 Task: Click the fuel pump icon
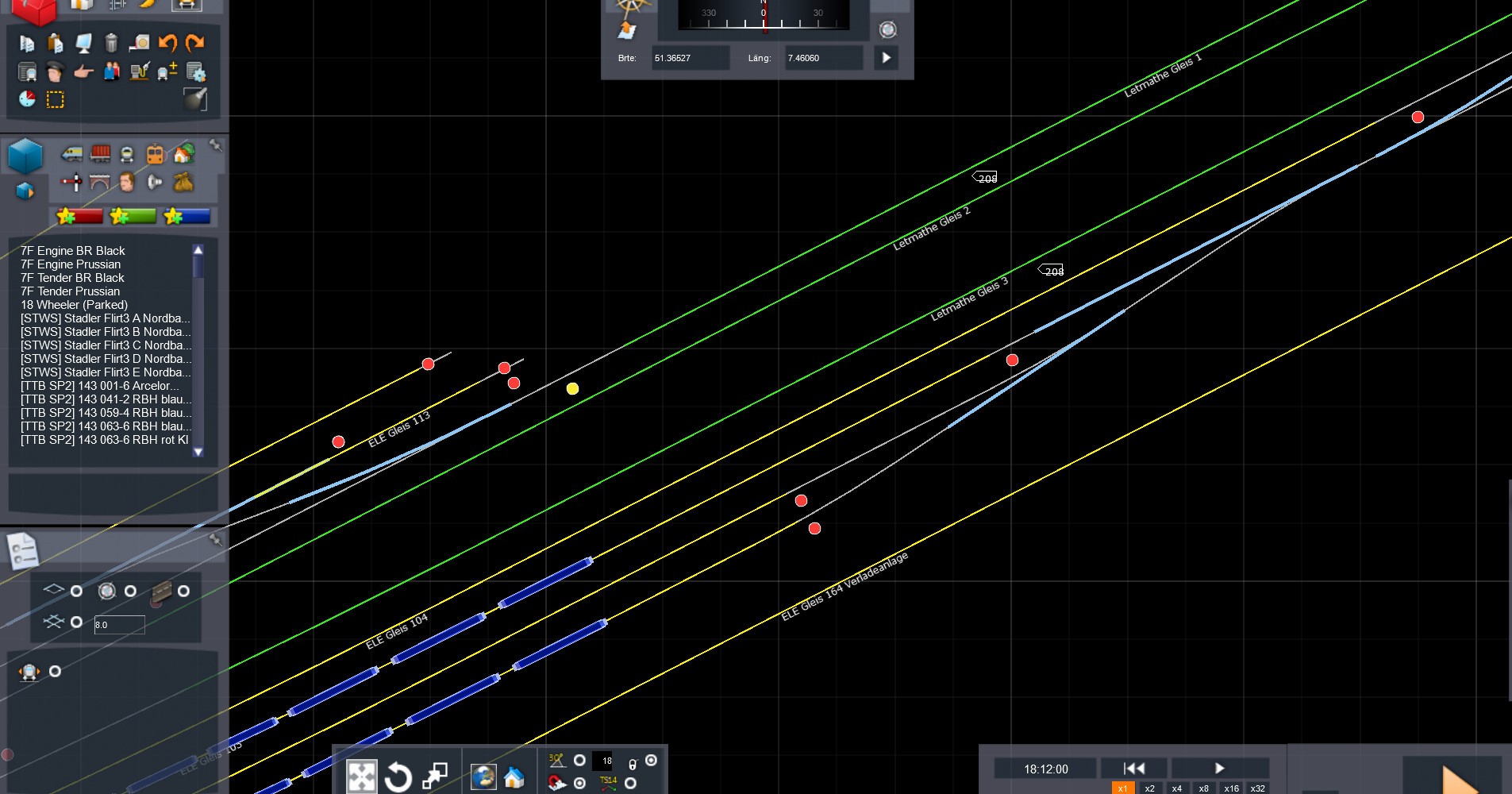[140, 72]
